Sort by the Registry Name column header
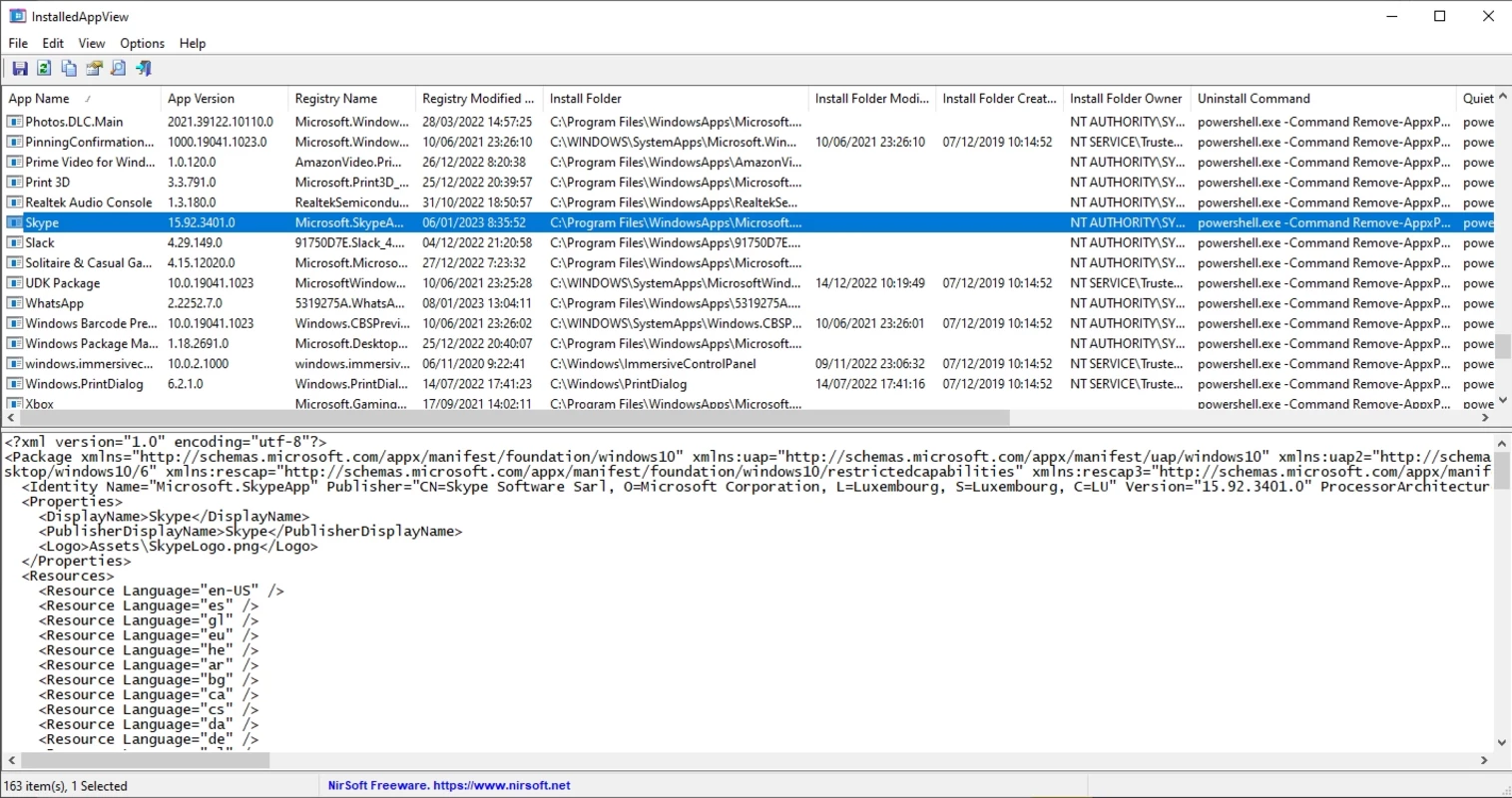The height and width of the screenshot is (798, 1512). [351, 99]
